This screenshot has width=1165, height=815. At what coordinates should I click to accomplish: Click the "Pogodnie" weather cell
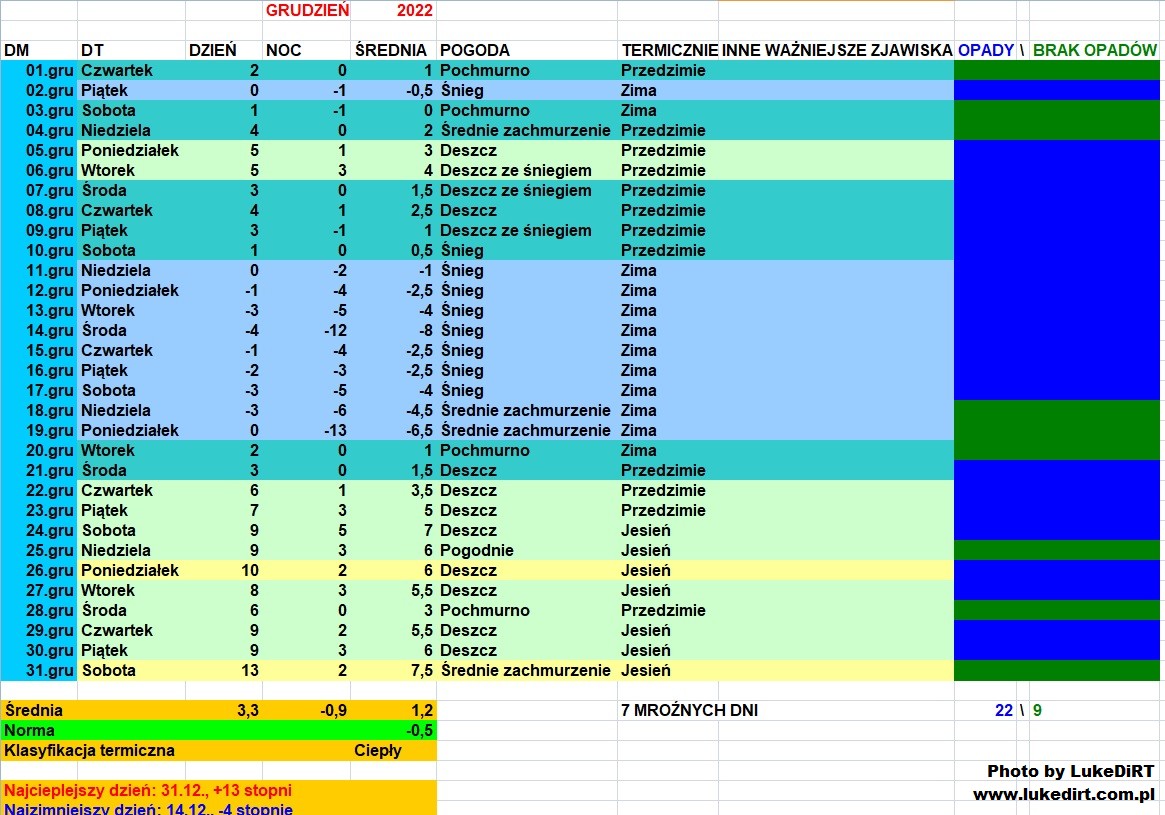click(x=477, y=550)
